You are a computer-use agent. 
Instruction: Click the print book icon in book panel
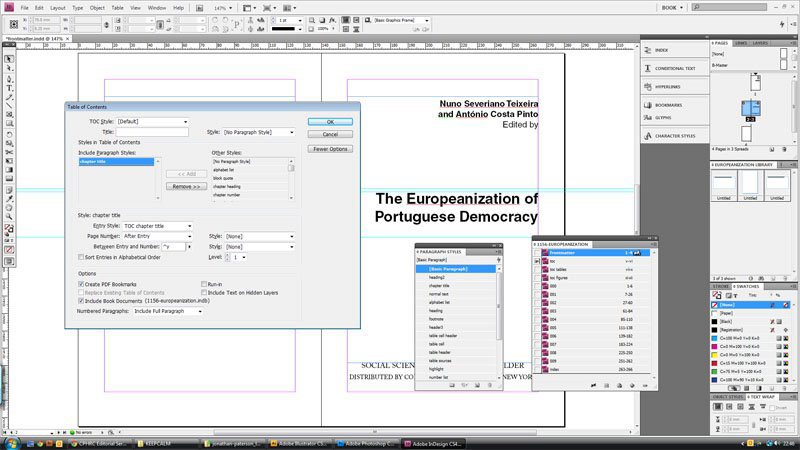pyautogui.click(x=619, y=386)
